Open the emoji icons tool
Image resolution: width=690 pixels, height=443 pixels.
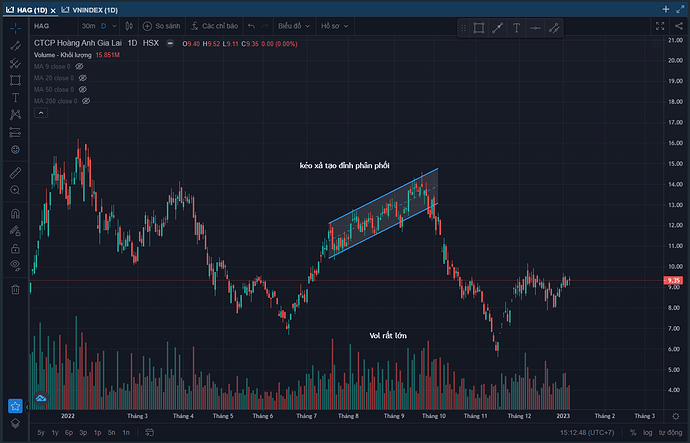click(x=15, y=150)
